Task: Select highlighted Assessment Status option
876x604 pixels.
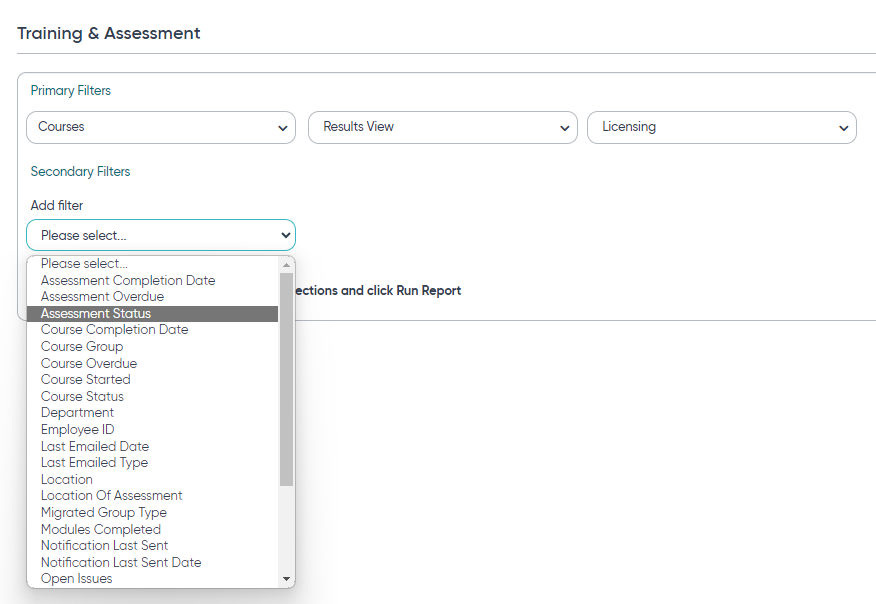Action: point(153,313)
